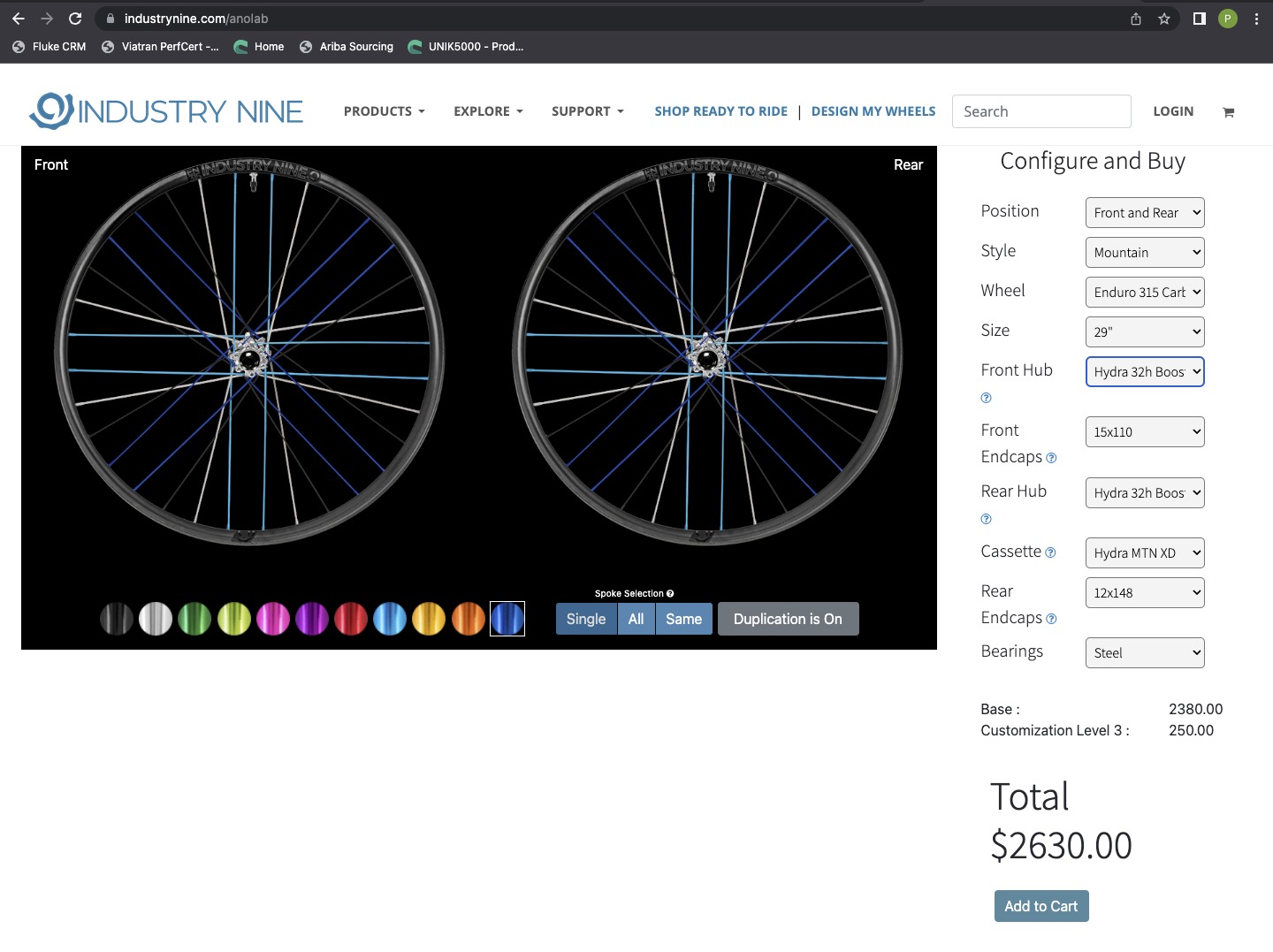Click the Industry Nine logo
Viewport: 1273px width, 952px height.
click(x=166, y=111)
